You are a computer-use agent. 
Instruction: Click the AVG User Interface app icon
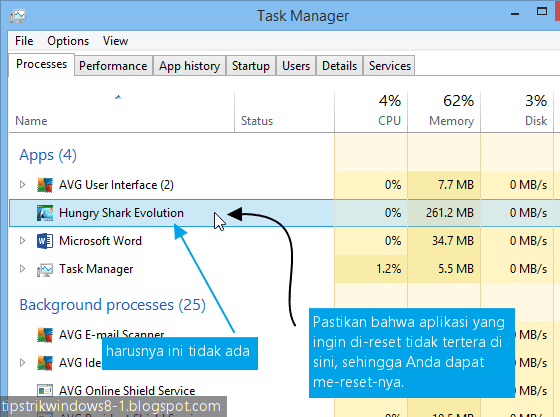coord(45,185)
